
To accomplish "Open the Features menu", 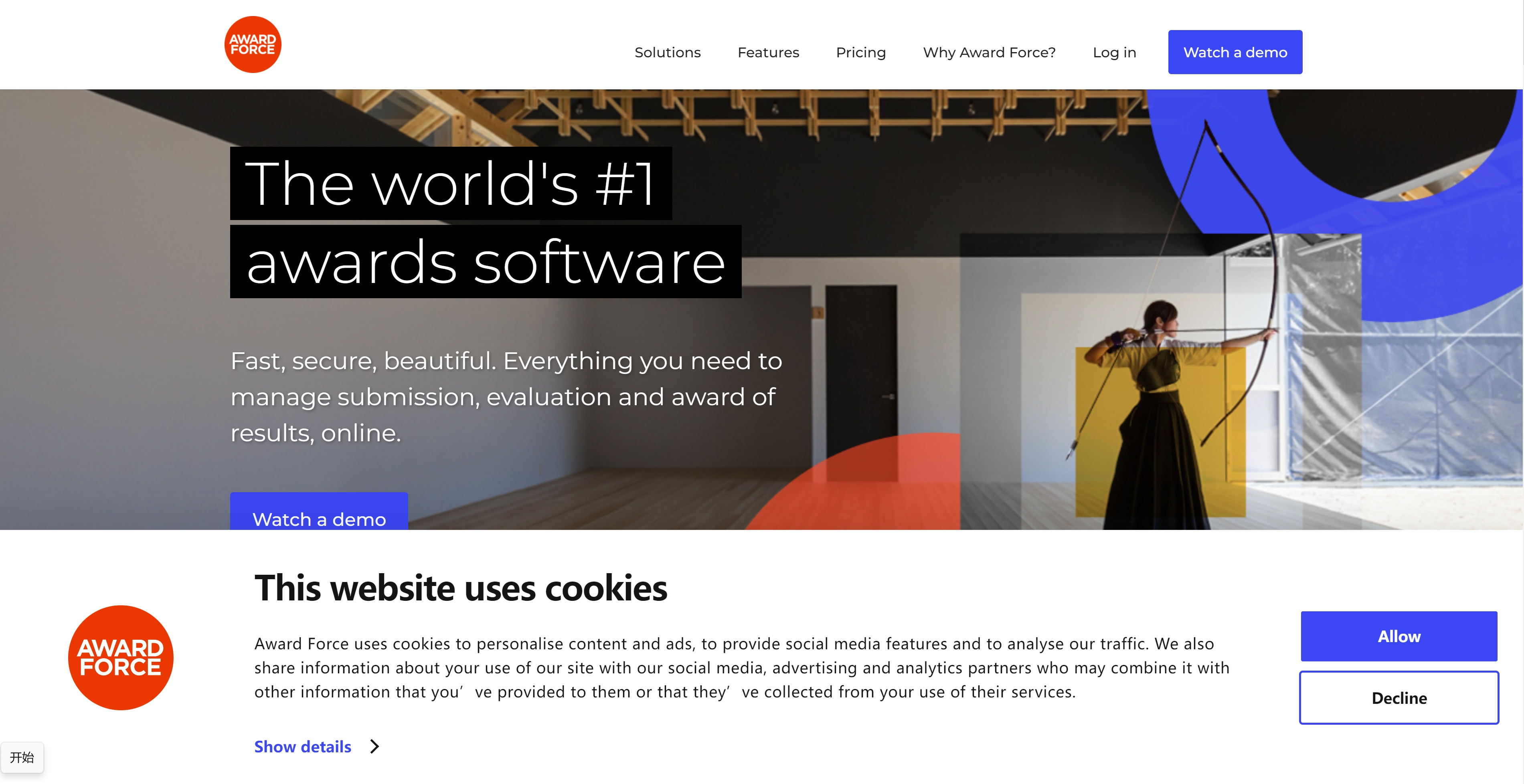I will [768, 53].
